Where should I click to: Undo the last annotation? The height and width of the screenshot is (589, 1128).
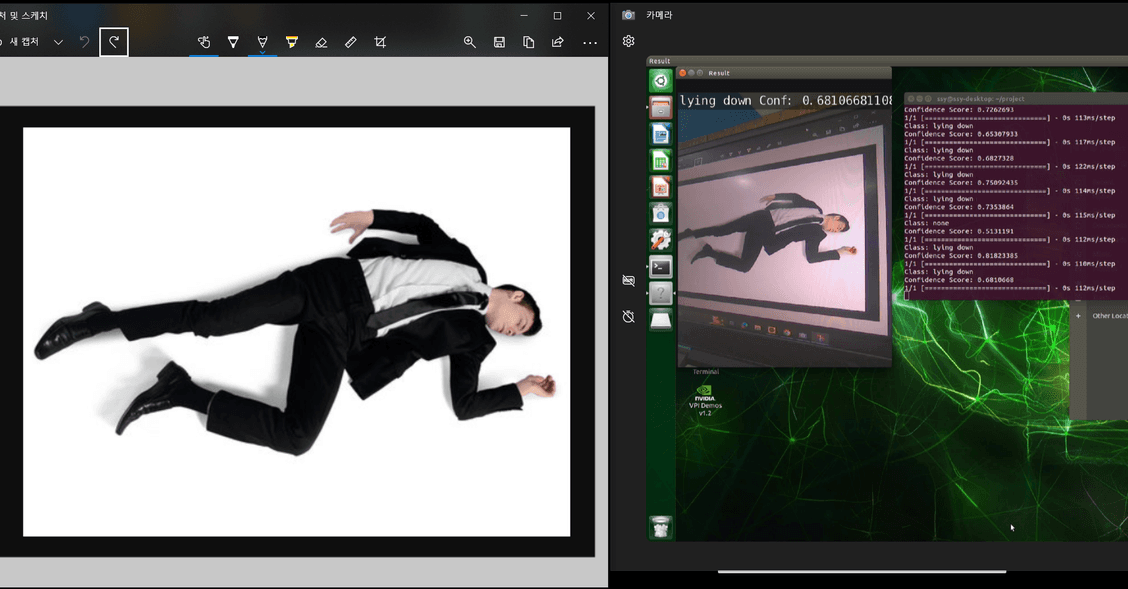click(84, 42)
